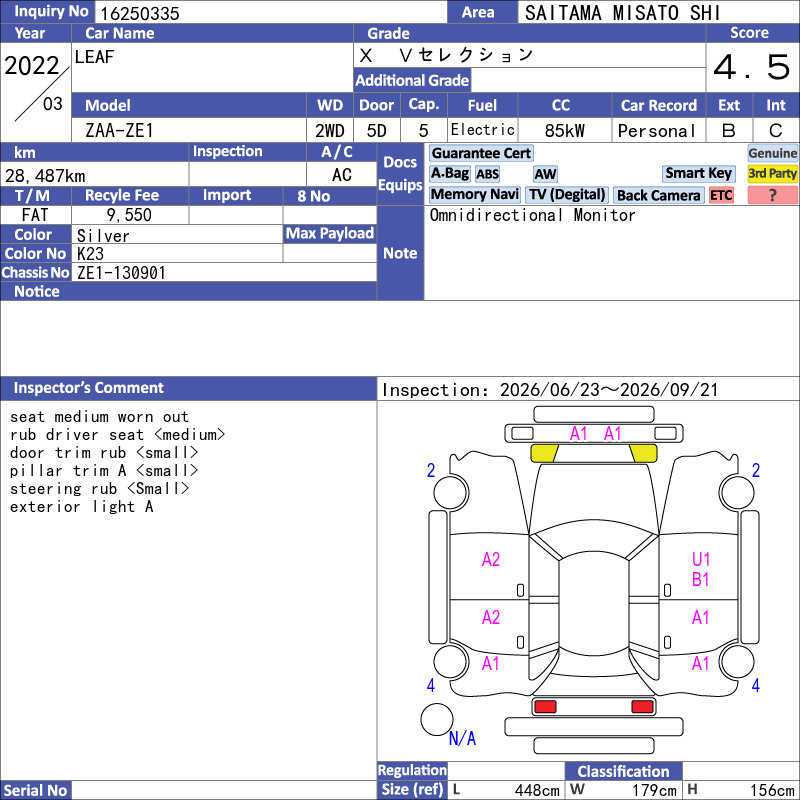The height and width of the screenshot is (800, 800).
Task: Click the N/A spare tire circle
Action: (x=437, y=719)
